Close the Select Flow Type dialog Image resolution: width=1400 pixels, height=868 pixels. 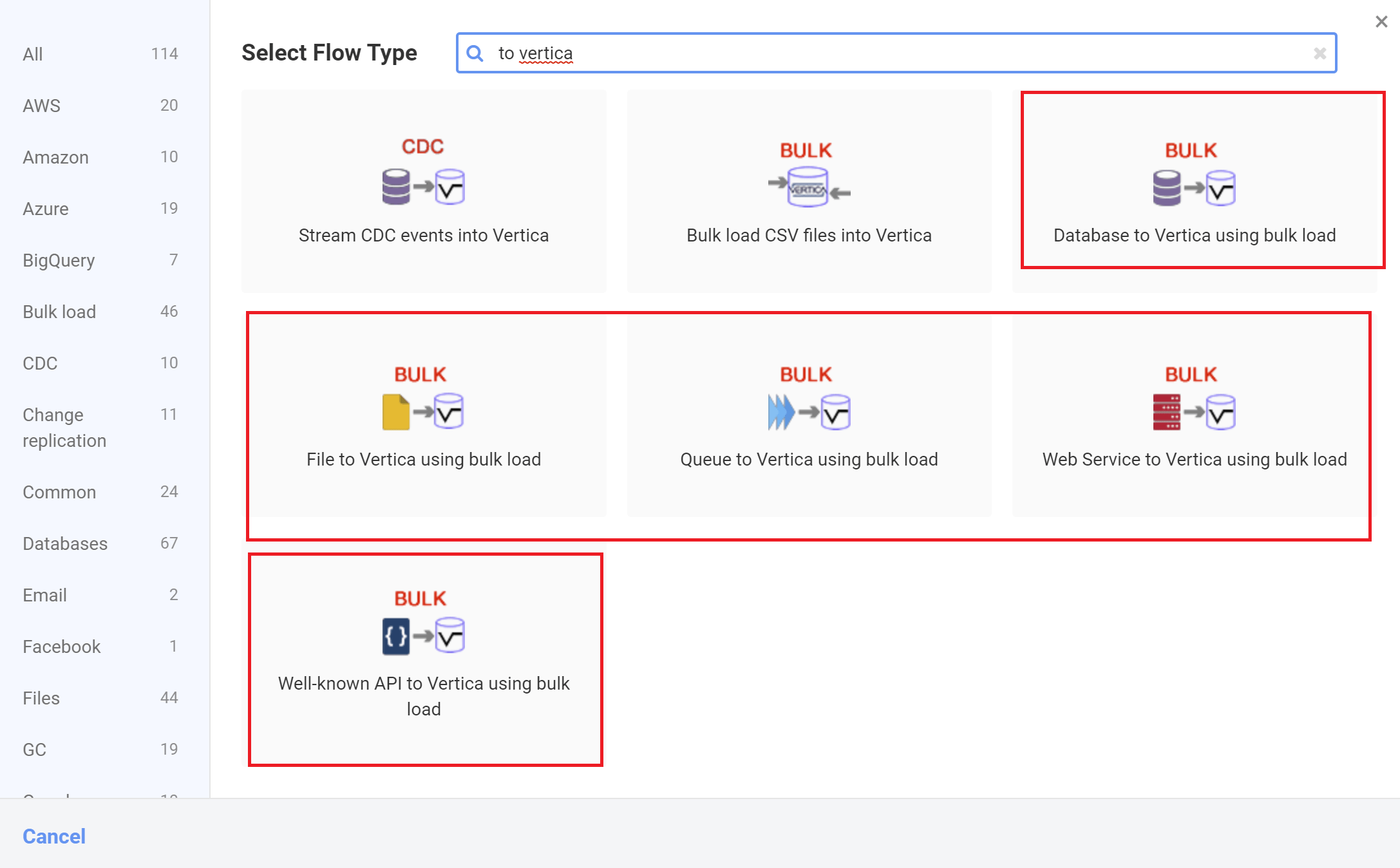[1381, 21]
